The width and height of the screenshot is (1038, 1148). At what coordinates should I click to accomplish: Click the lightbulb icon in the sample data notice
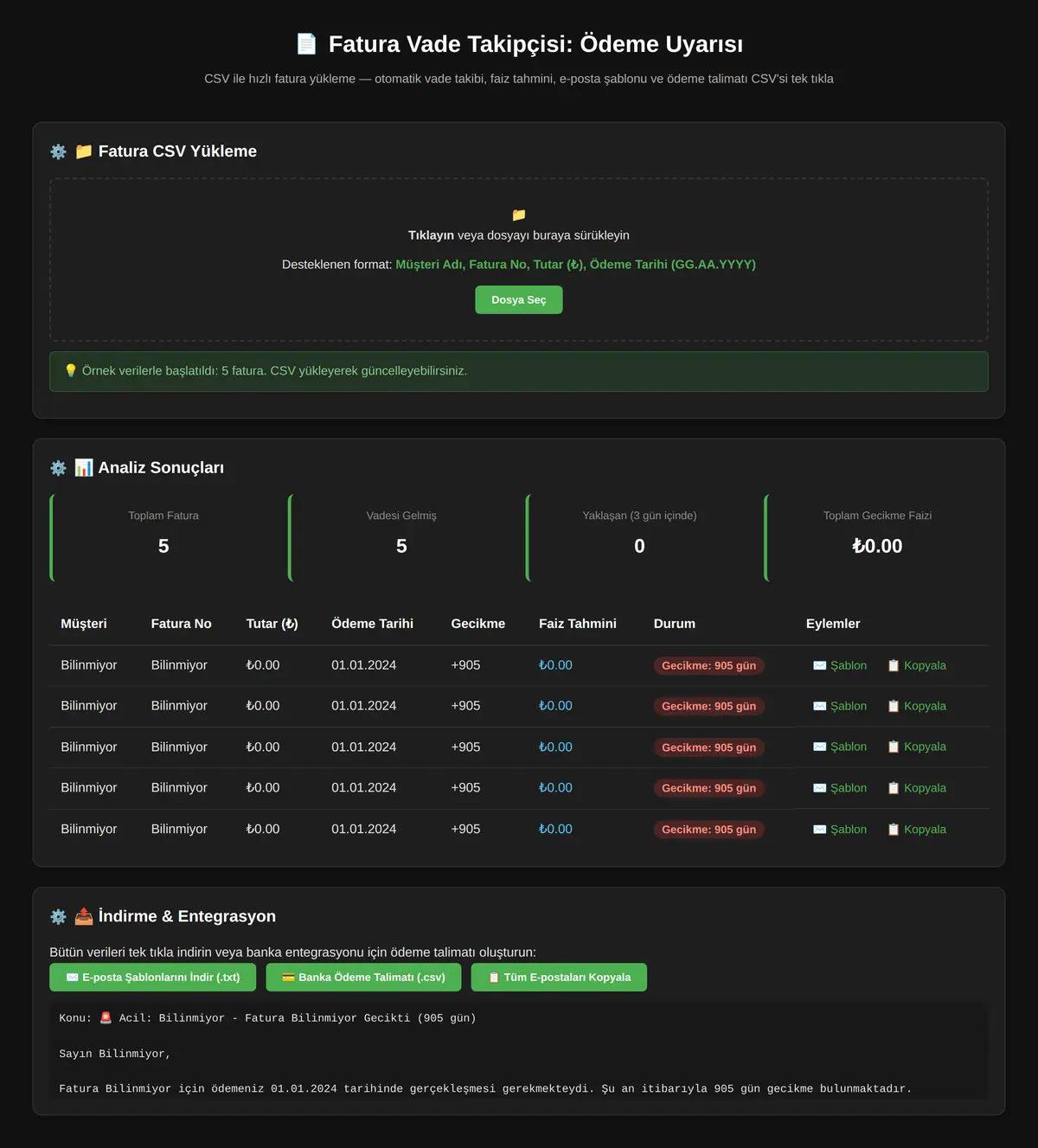[x=71, y=370]
